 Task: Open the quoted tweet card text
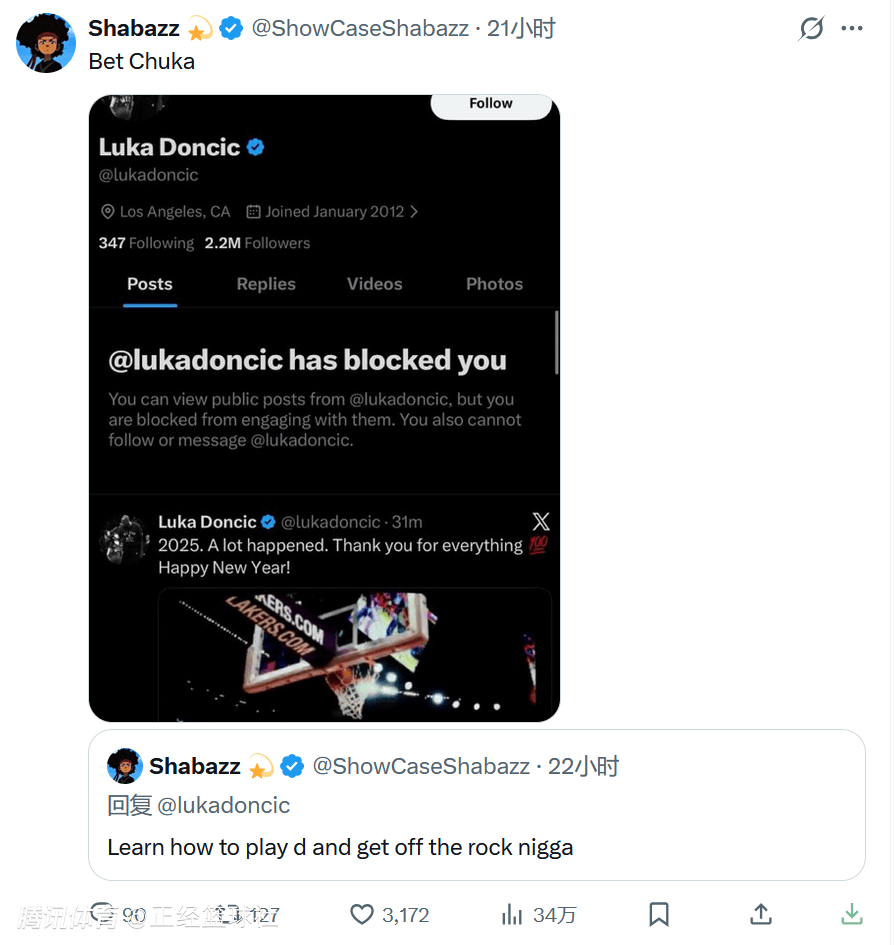pos(340,847)
